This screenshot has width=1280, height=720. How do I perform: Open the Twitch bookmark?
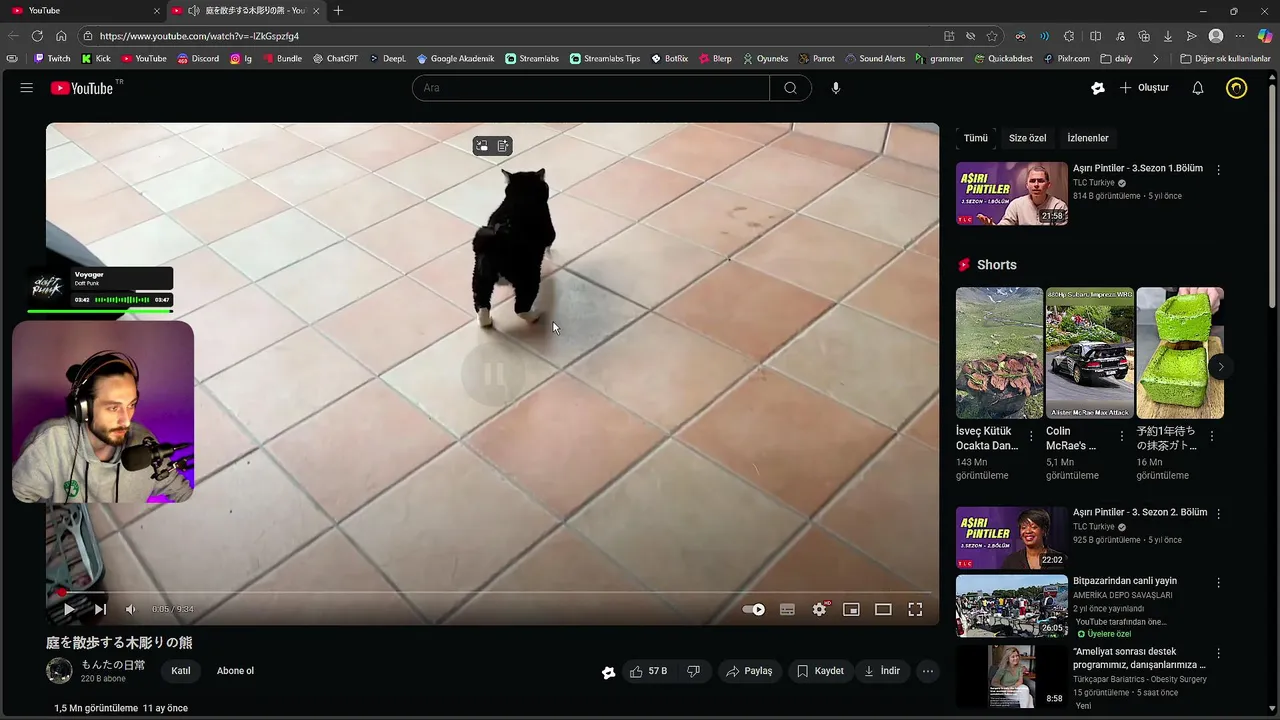pos(52,58)
